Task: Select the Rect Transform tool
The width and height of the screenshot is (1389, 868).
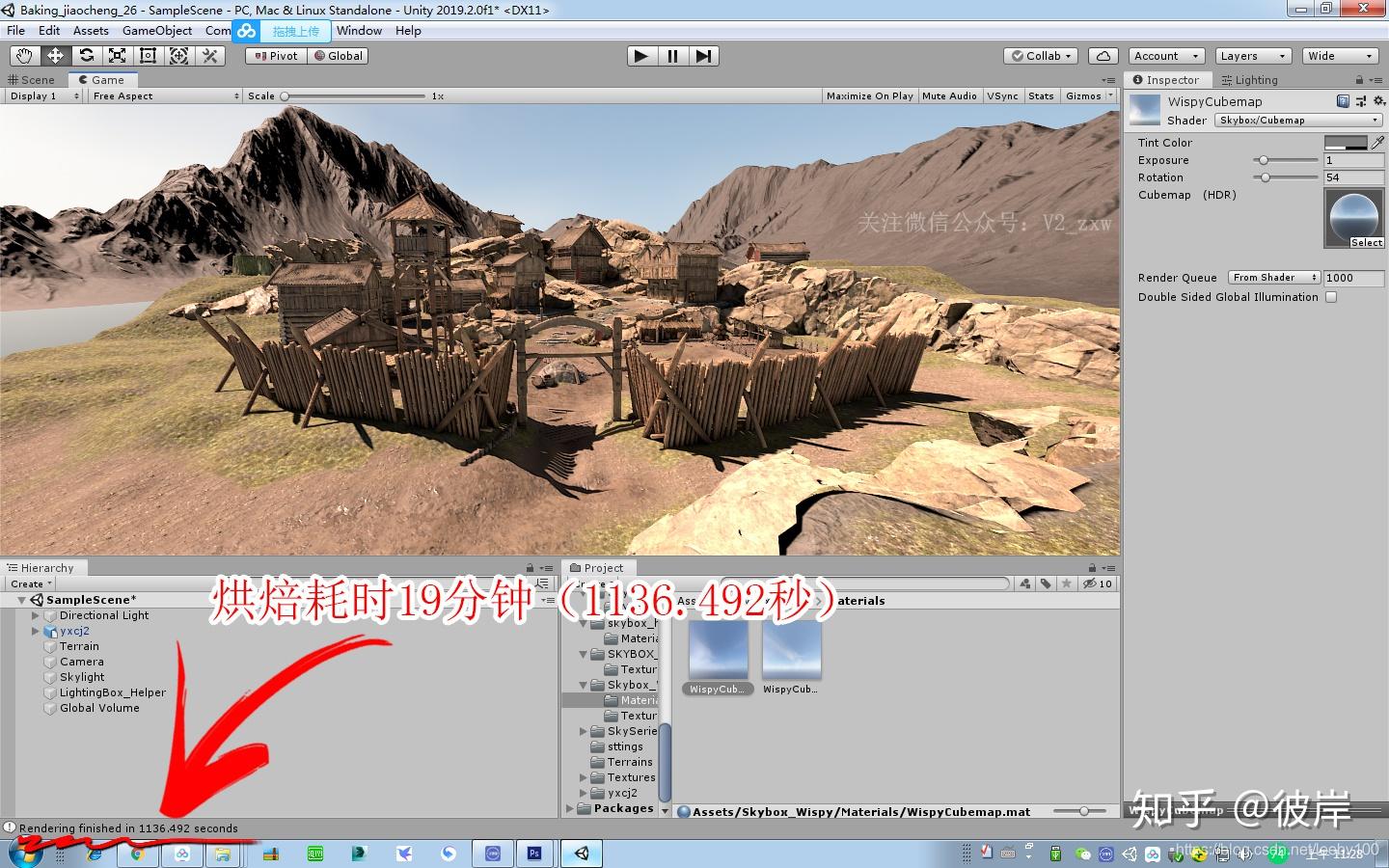Action: coord(148,56)
